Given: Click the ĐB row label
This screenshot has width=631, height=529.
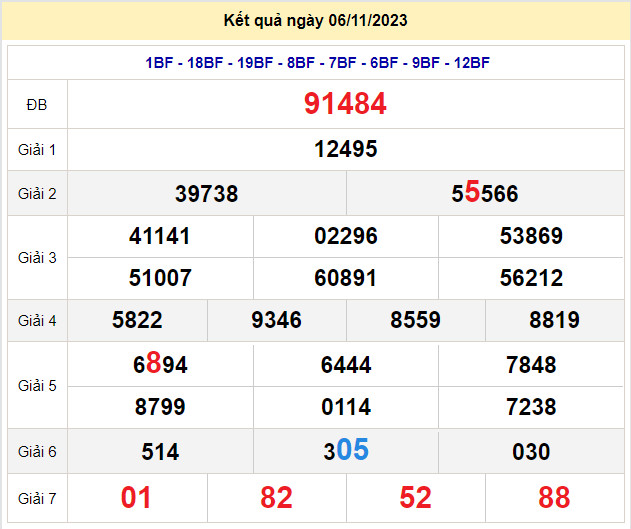Looking at the screenshot, I should tap(37, 105).
